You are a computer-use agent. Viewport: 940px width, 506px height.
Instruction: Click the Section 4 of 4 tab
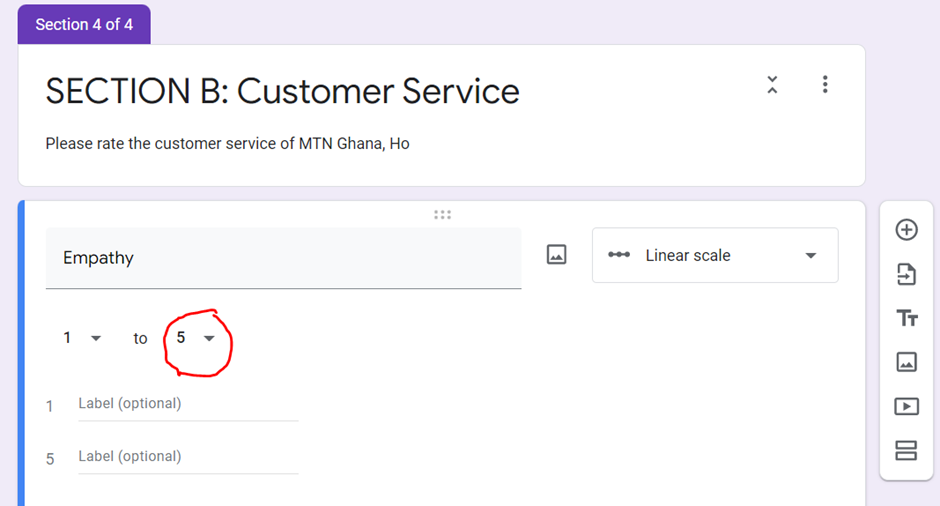pos(84,25)
